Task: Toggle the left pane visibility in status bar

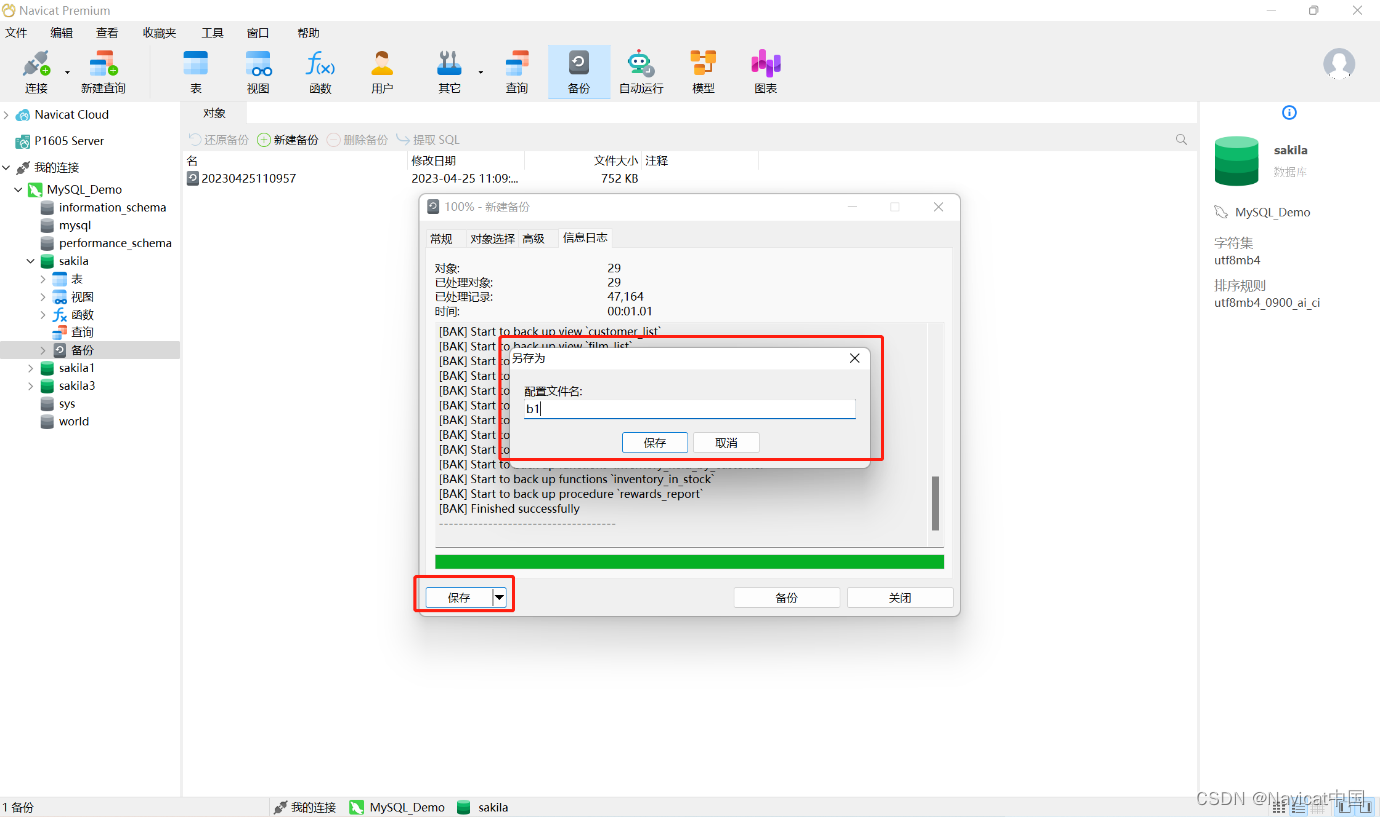Action: [1343, 807]
